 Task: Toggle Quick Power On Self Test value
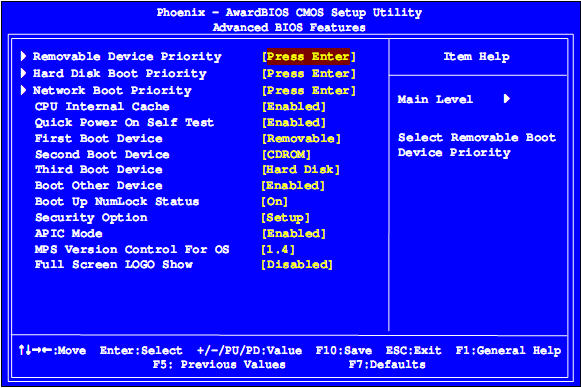click(294, 123)
